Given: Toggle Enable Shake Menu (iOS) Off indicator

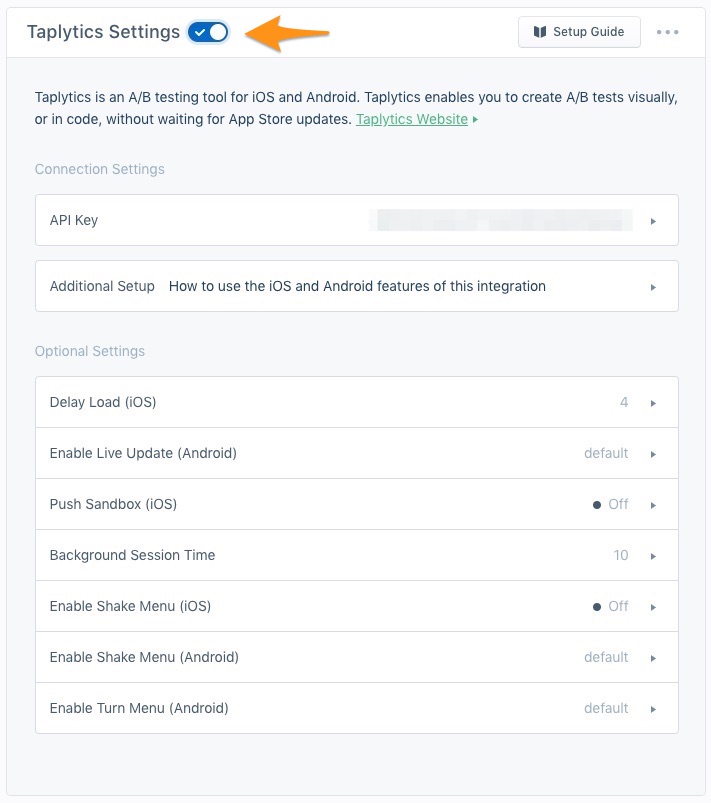Looking at the screenshot, I should click(x=610, y=606).
